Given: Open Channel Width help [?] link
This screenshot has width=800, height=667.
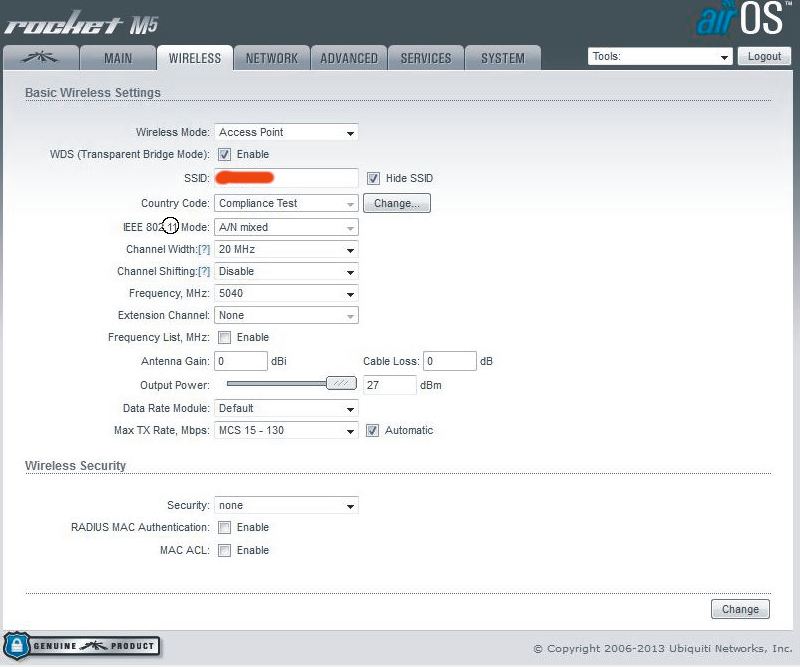Looking at the screenshot, I should coord(204,250).
